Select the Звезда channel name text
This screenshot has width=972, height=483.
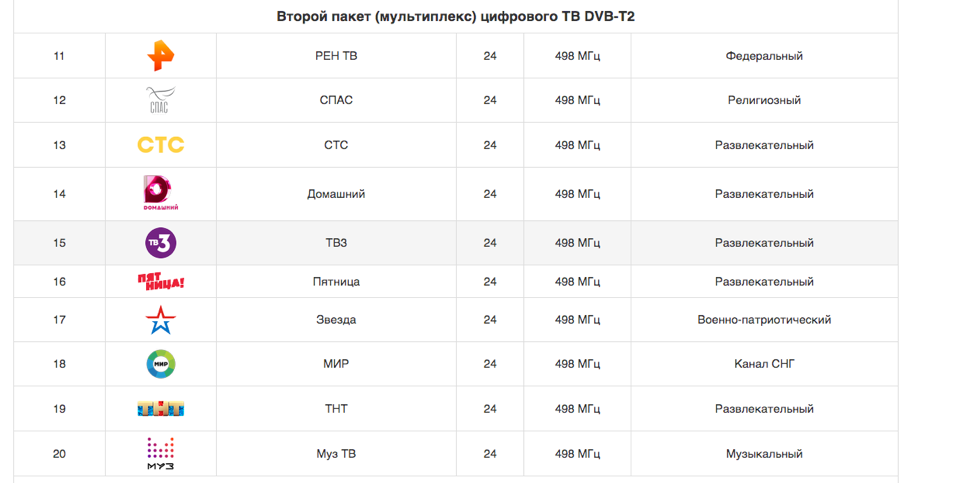[x=336, y=320]
